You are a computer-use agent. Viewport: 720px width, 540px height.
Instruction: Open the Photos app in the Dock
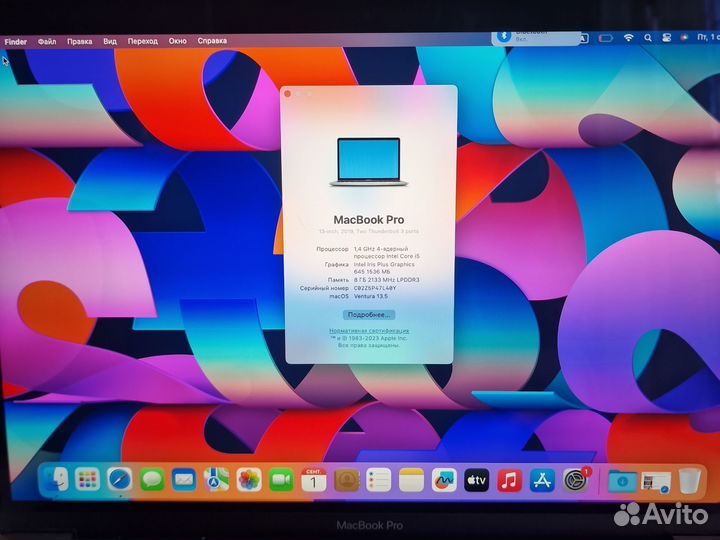tap(249, 480)
